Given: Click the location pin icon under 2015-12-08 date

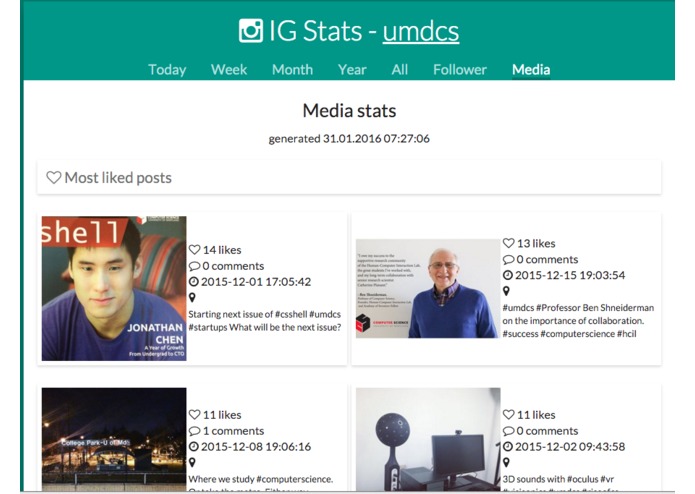Looking at the screenshot, I should 192,462.
